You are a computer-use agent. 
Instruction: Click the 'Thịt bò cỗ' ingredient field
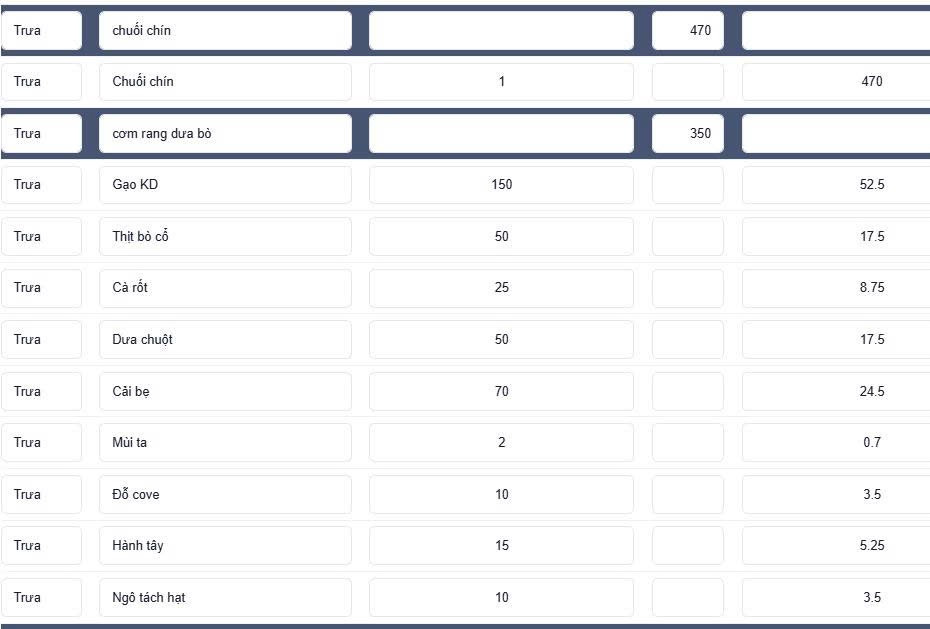coord(225,237)
